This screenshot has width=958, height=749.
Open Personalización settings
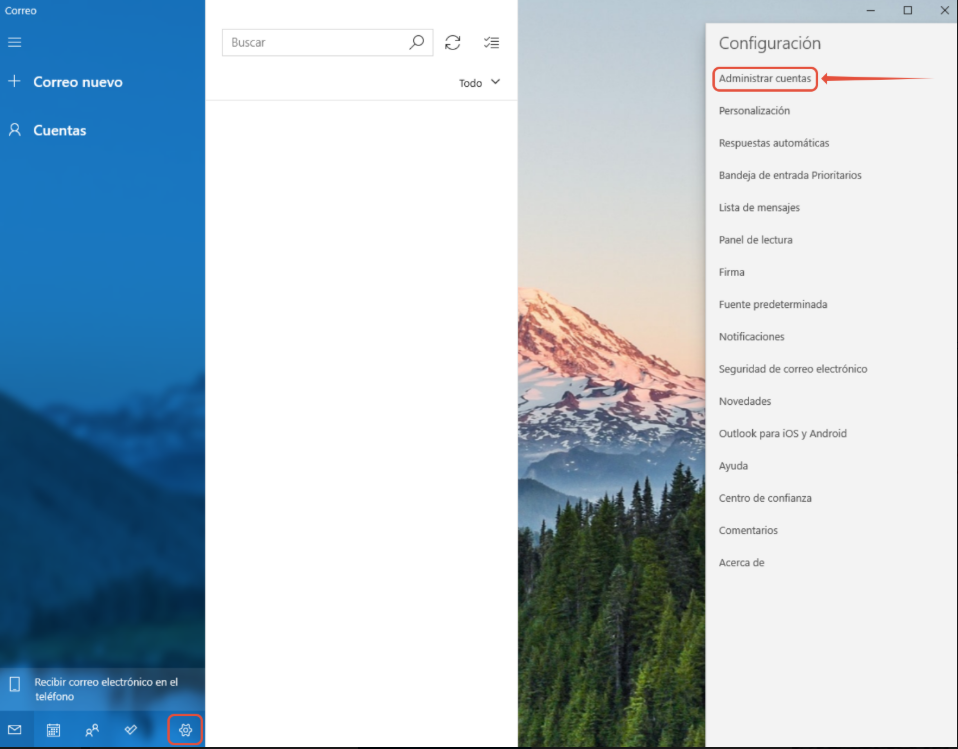(x=754, y=111)
